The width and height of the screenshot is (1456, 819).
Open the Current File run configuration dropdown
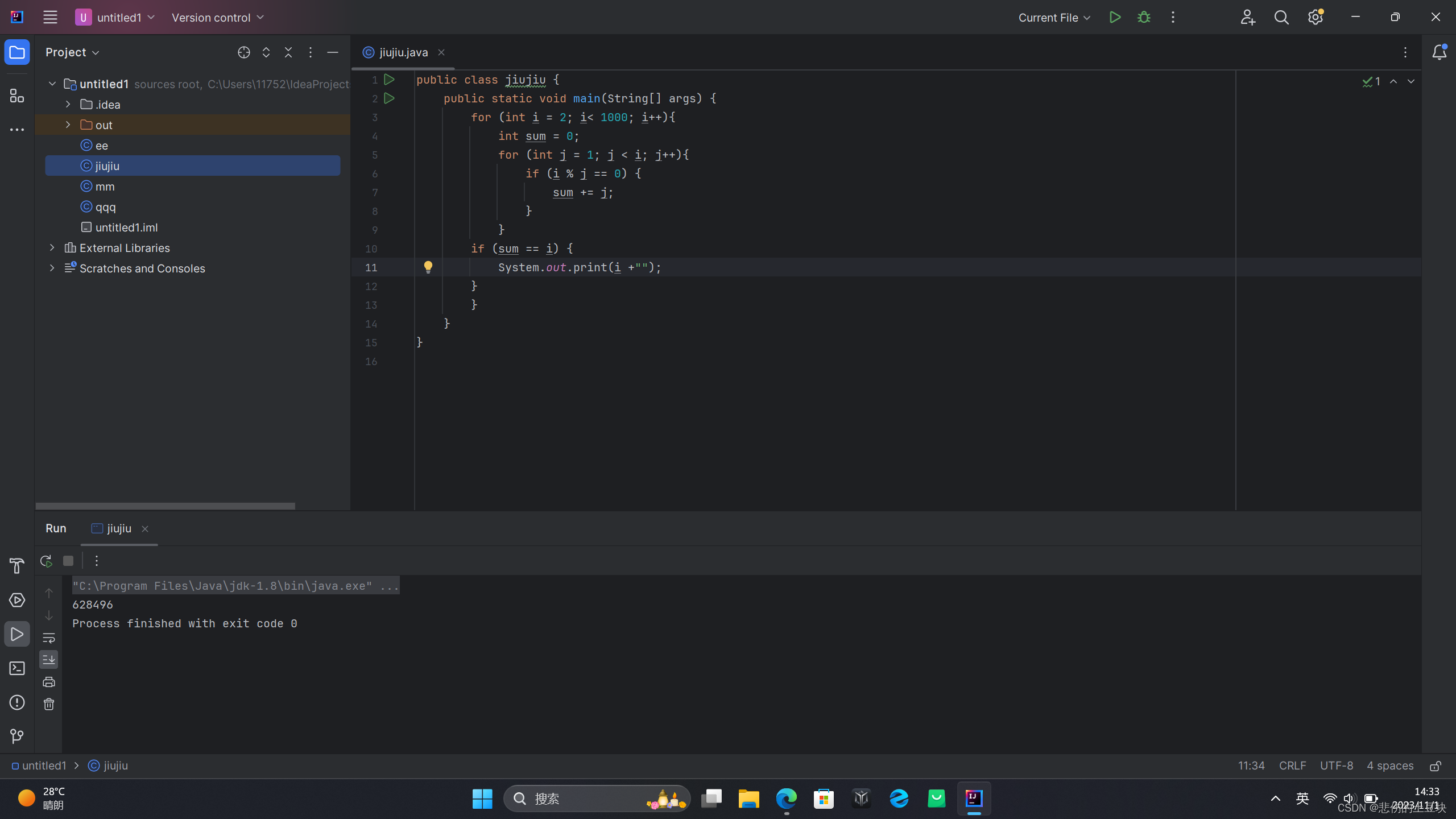point(1054,18)
